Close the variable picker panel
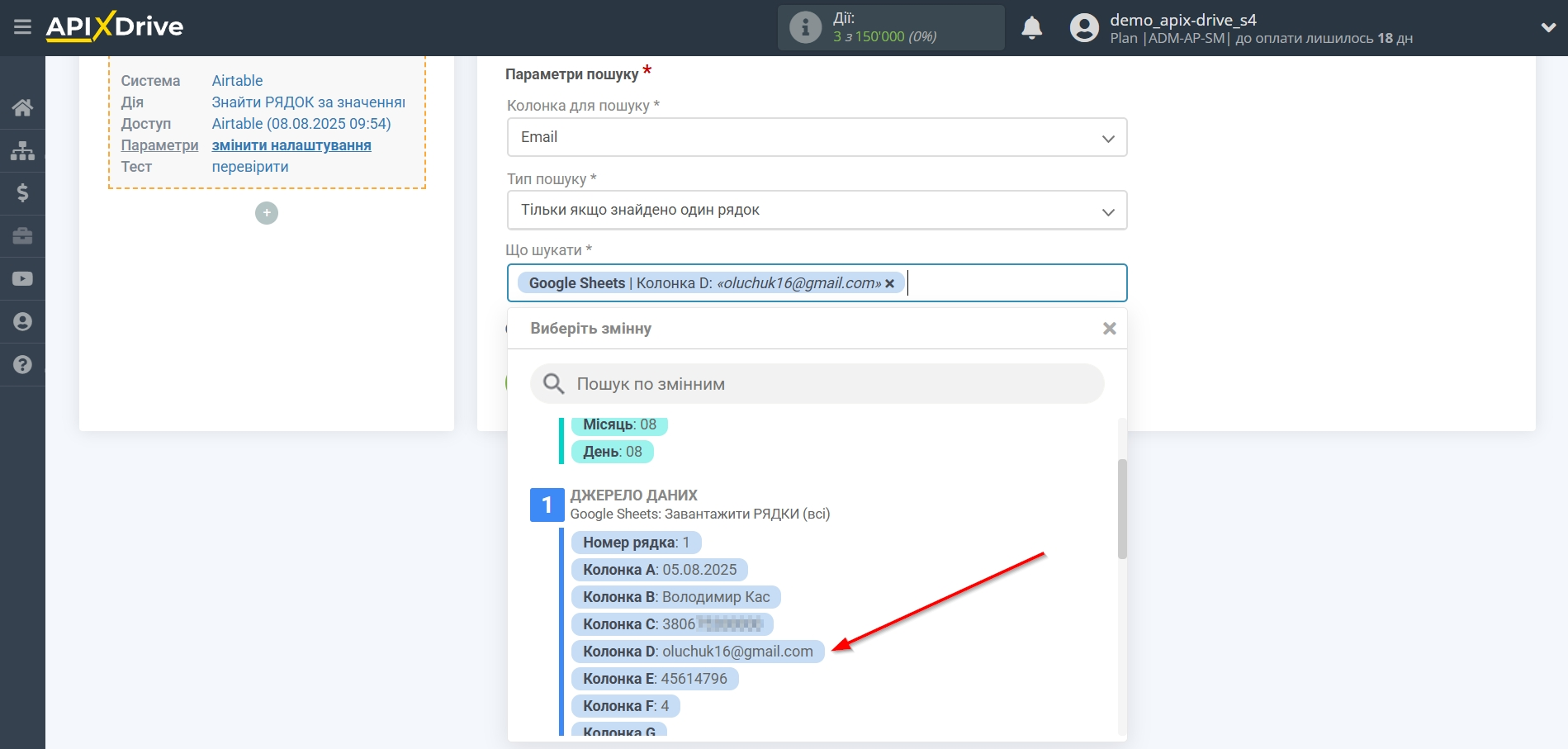The image size is (1568, 749). (x=1110, y=329)
